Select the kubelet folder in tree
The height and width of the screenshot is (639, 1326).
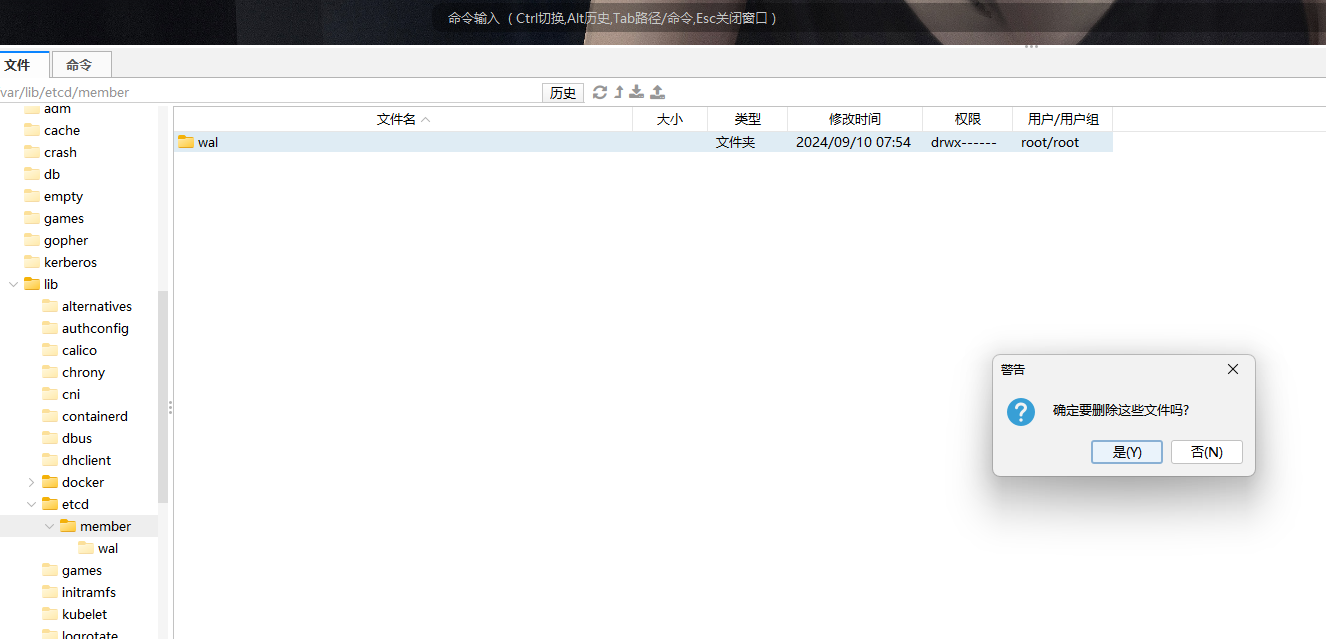[84, 614]
